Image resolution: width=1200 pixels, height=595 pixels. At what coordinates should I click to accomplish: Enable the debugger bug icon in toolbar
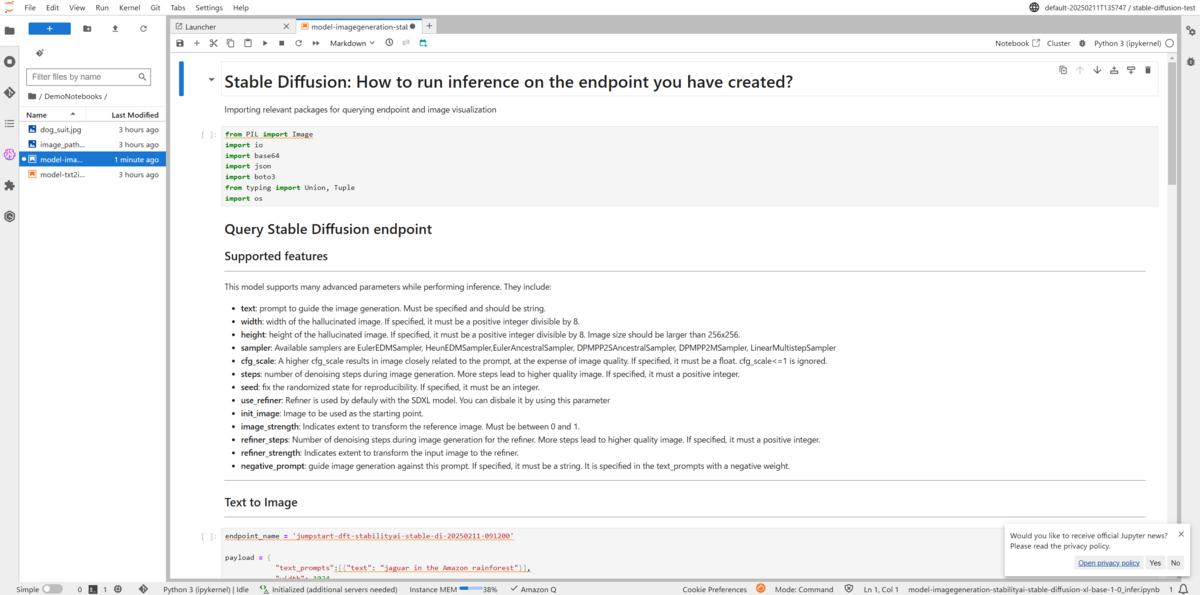pos(1082,43)
